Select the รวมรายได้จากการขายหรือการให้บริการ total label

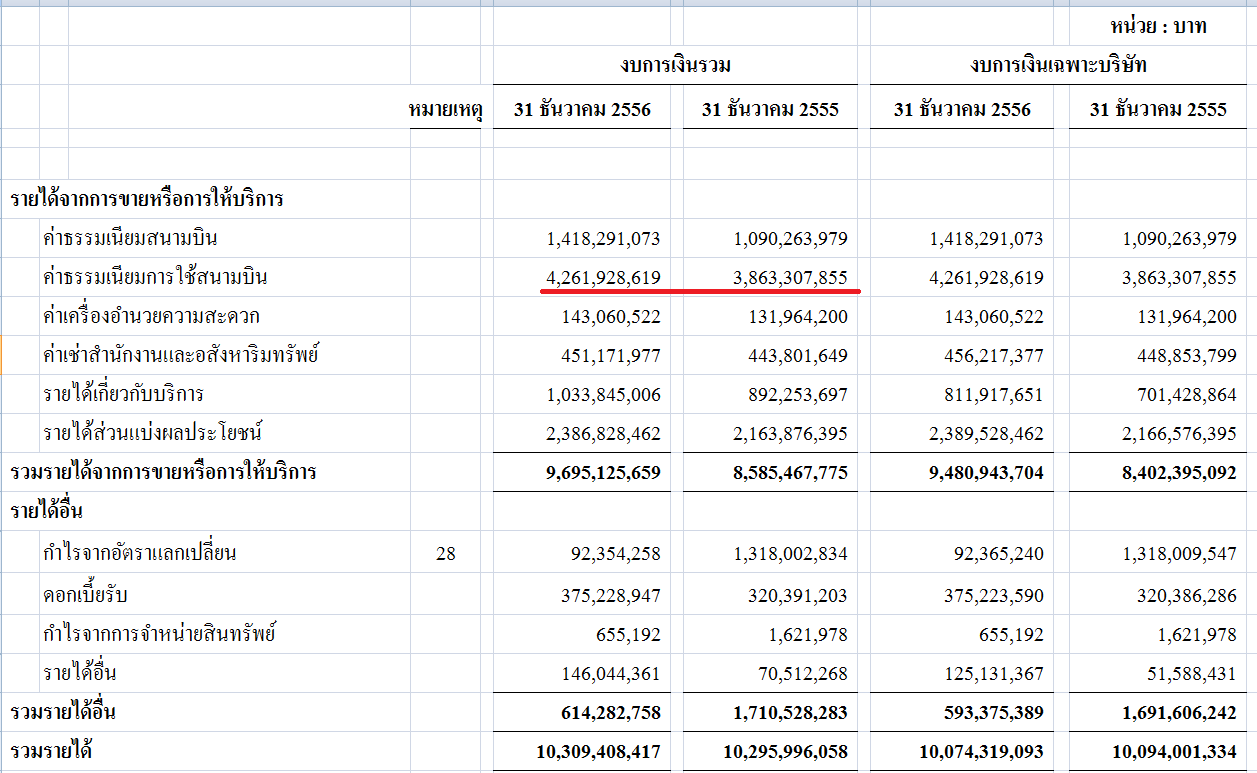[x=163, y=472]
